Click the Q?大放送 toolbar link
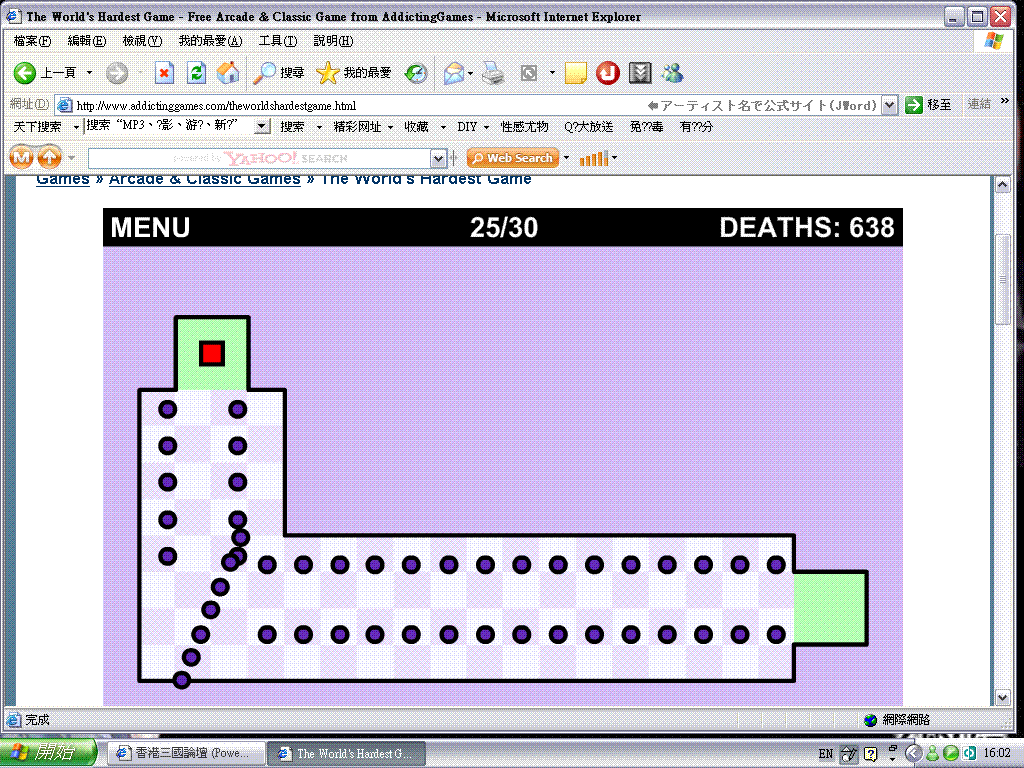This screenshot has height=768, width=1024. (588, 127)
